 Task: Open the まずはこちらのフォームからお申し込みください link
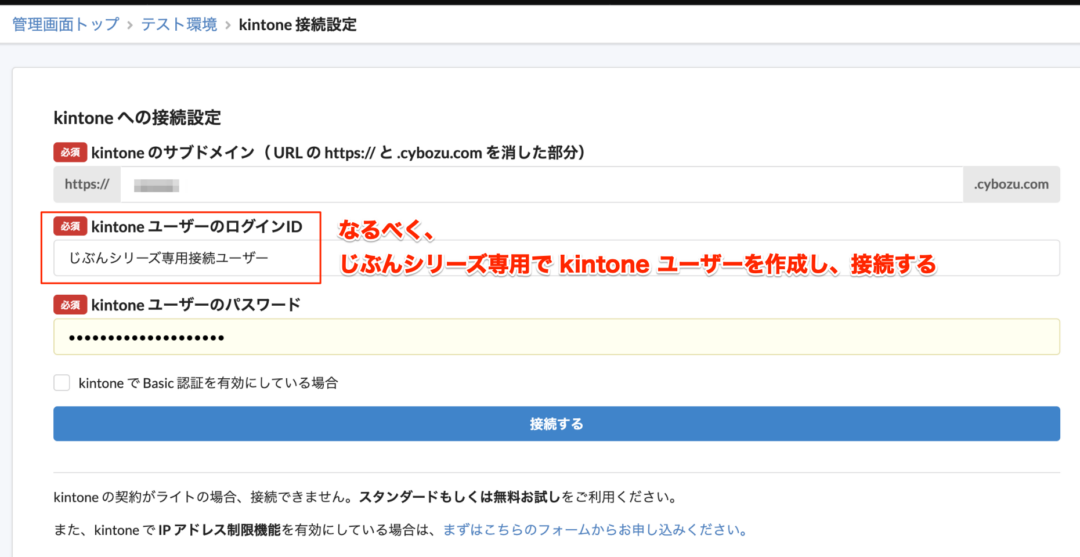click(x=595, y=530)
